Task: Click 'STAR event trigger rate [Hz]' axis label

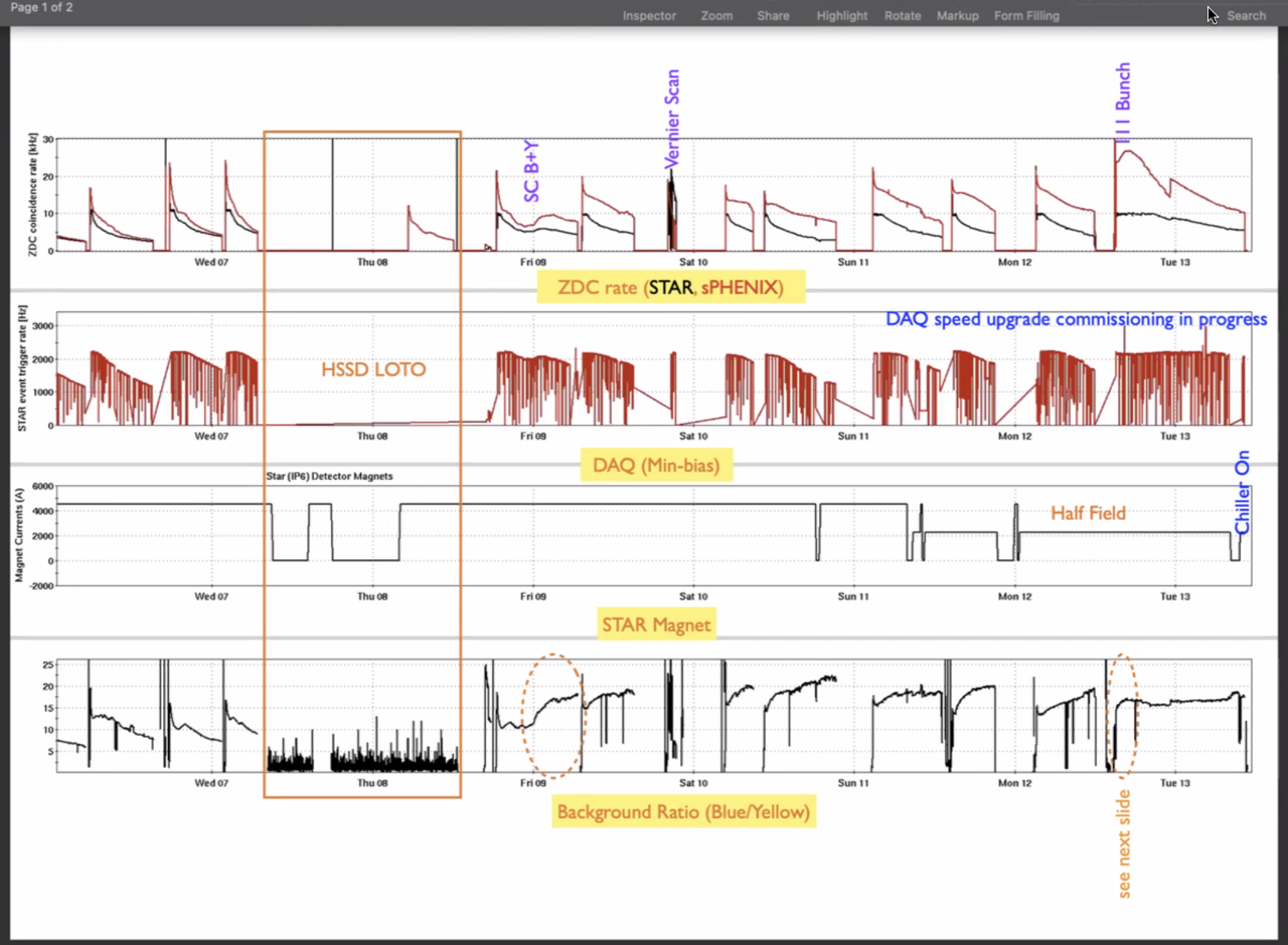Action: click(x=22, y=369)
